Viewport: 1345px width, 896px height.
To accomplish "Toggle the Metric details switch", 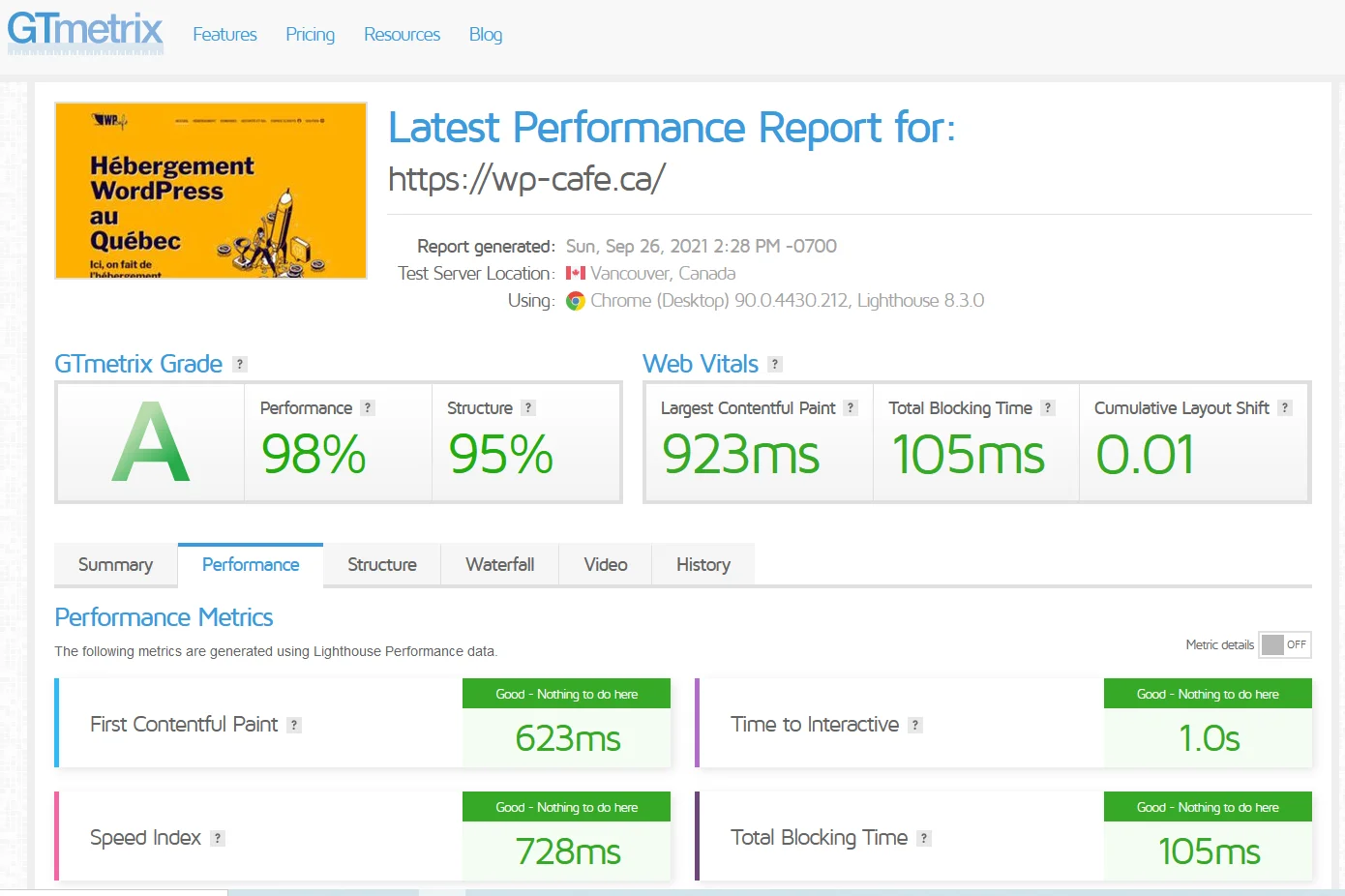I will (x=1285, y=644).
